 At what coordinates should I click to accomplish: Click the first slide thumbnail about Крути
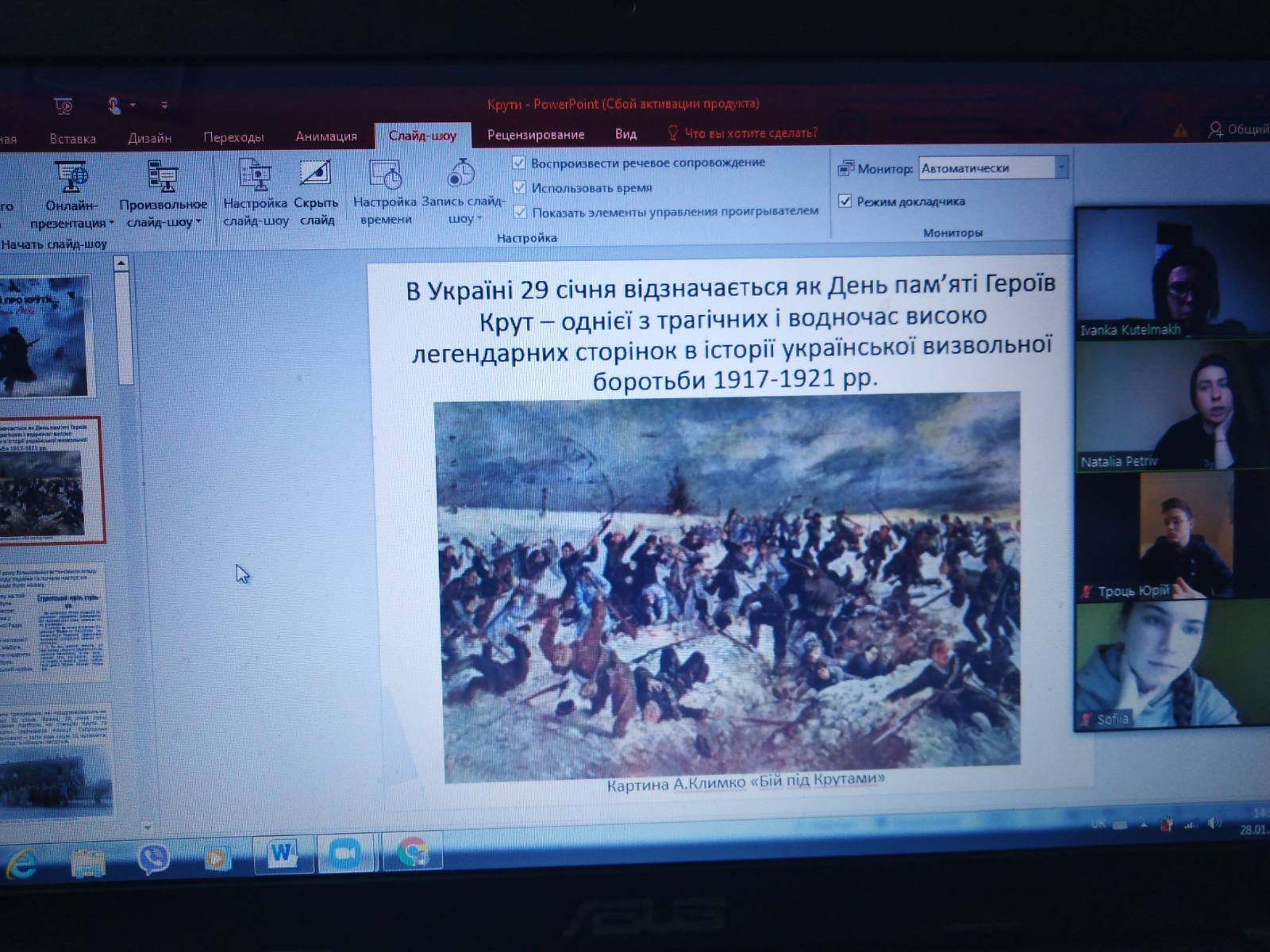tap(46, 336)
